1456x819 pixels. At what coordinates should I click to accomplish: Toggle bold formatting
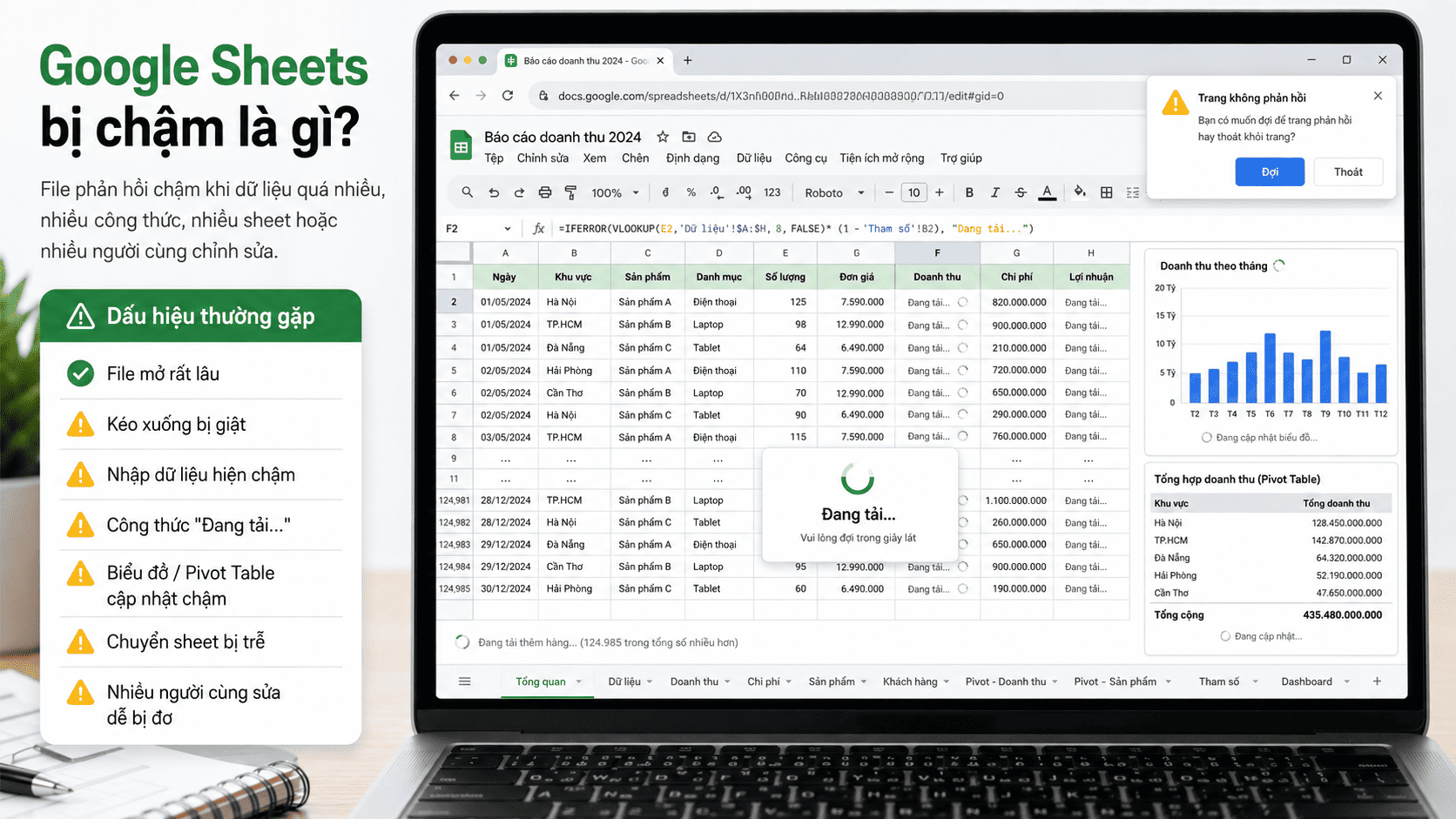[x=969, y=192]
